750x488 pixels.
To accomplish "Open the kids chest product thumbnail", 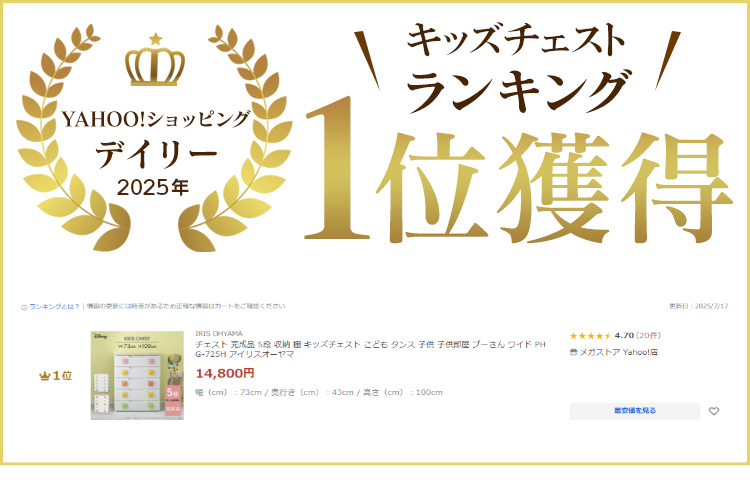I will [x=137, y=376].
